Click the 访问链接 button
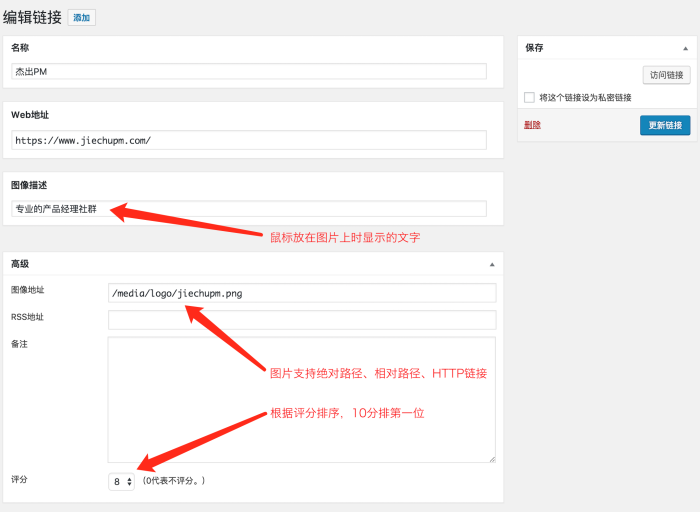The width and height of the screenshot is (700, 512). (667, 75)
